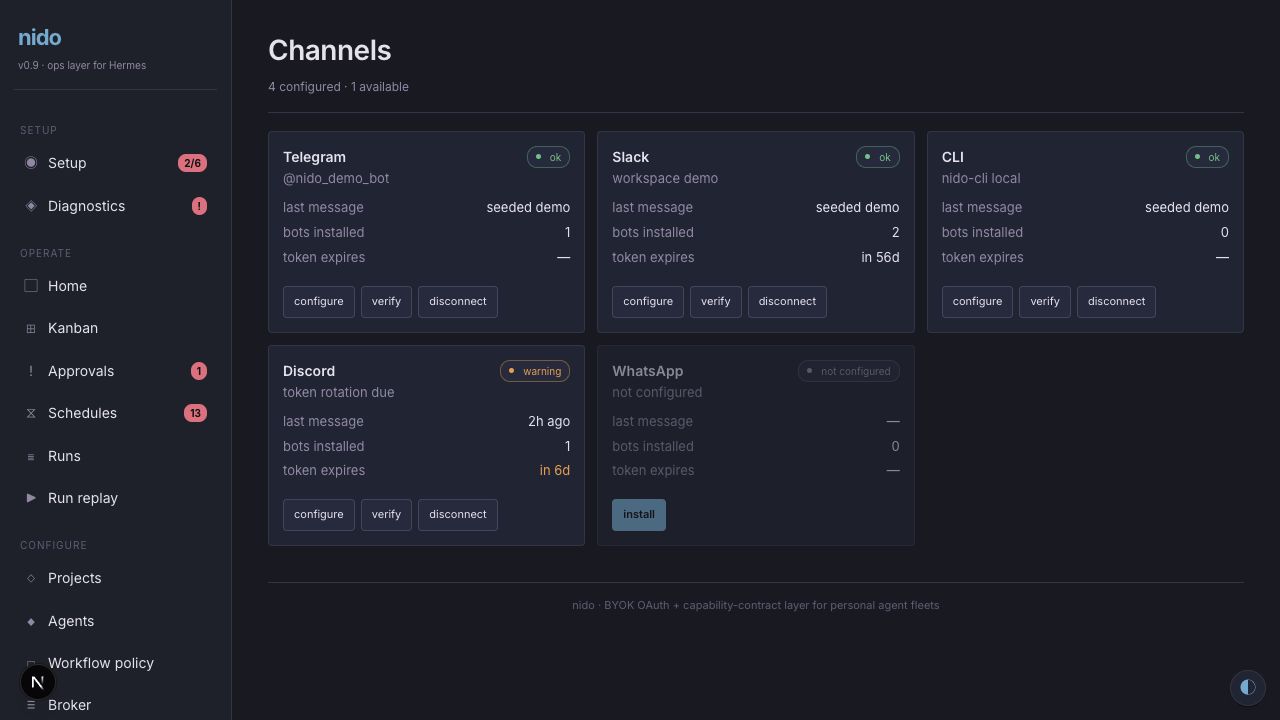Click the Channels page heading
The image size is (1280, 720).
(x=330, y=51)
